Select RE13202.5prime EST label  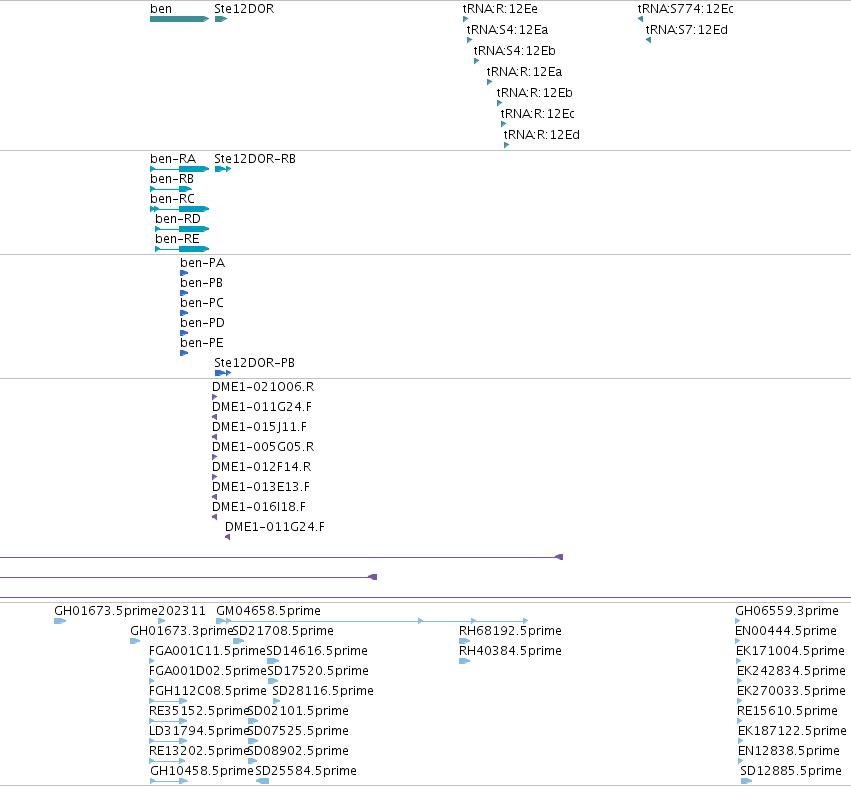click(199, 751)
